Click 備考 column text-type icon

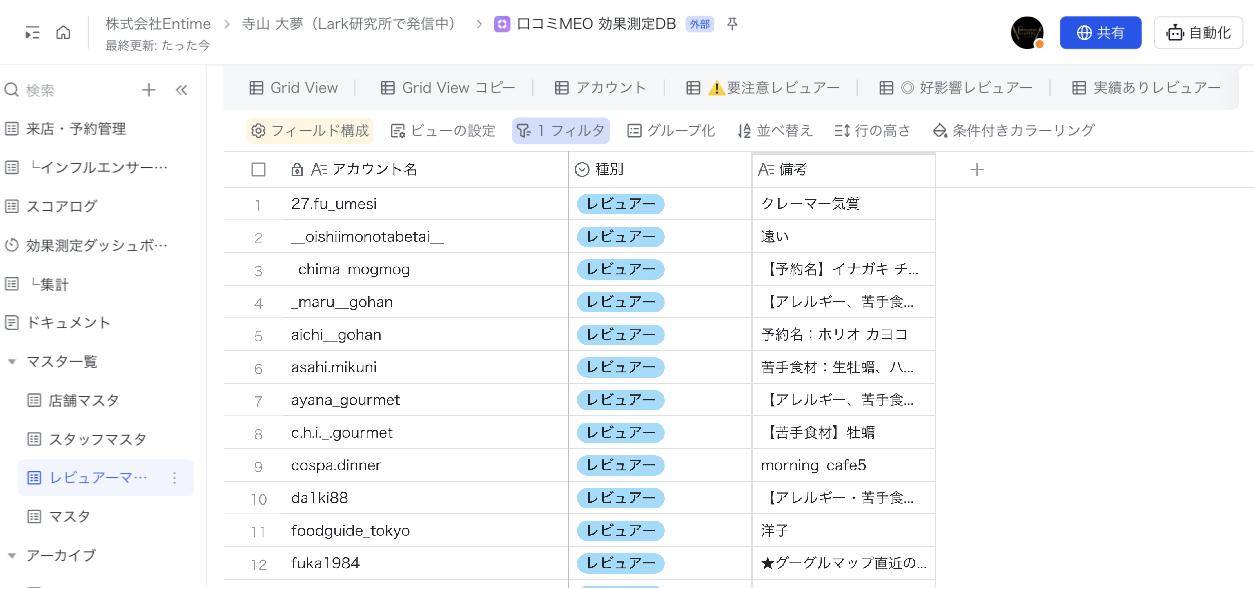coord(766,170)
